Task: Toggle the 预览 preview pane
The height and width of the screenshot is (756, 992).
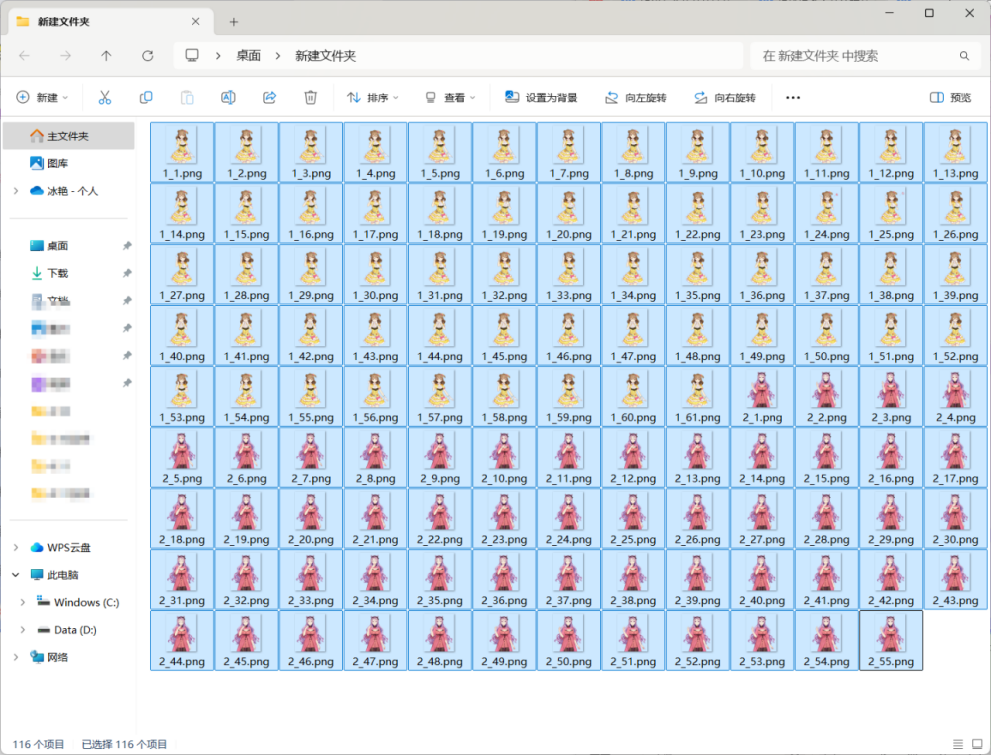Action: point(951,97)
